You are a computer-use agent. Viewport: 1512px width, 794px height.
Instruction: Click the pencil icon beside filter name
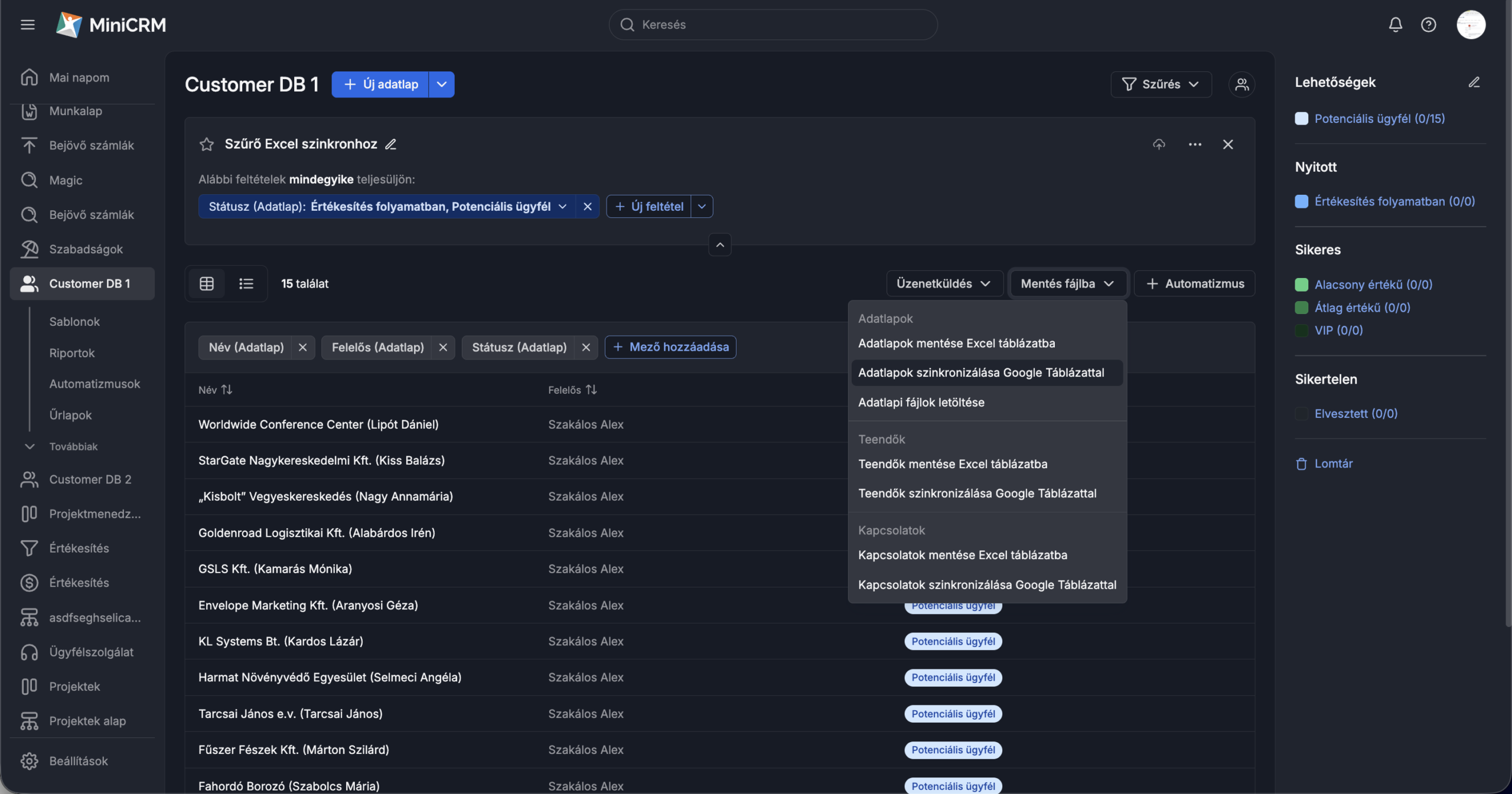tap(390, 145)
